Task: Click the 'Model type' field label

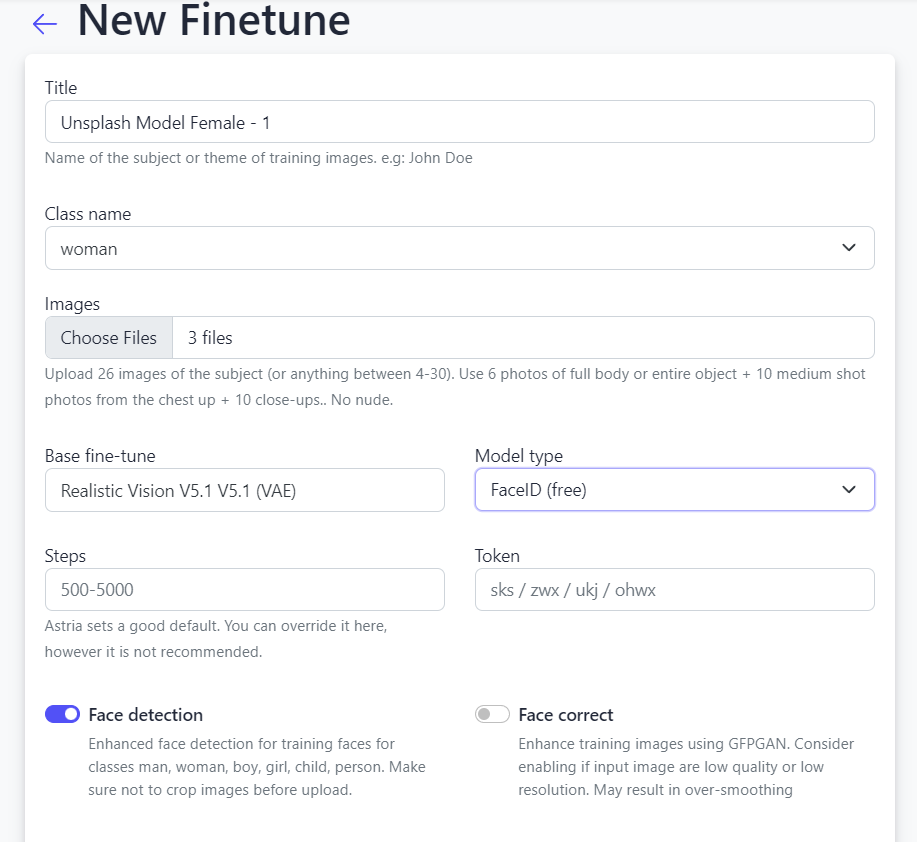Action: point(518,456)
